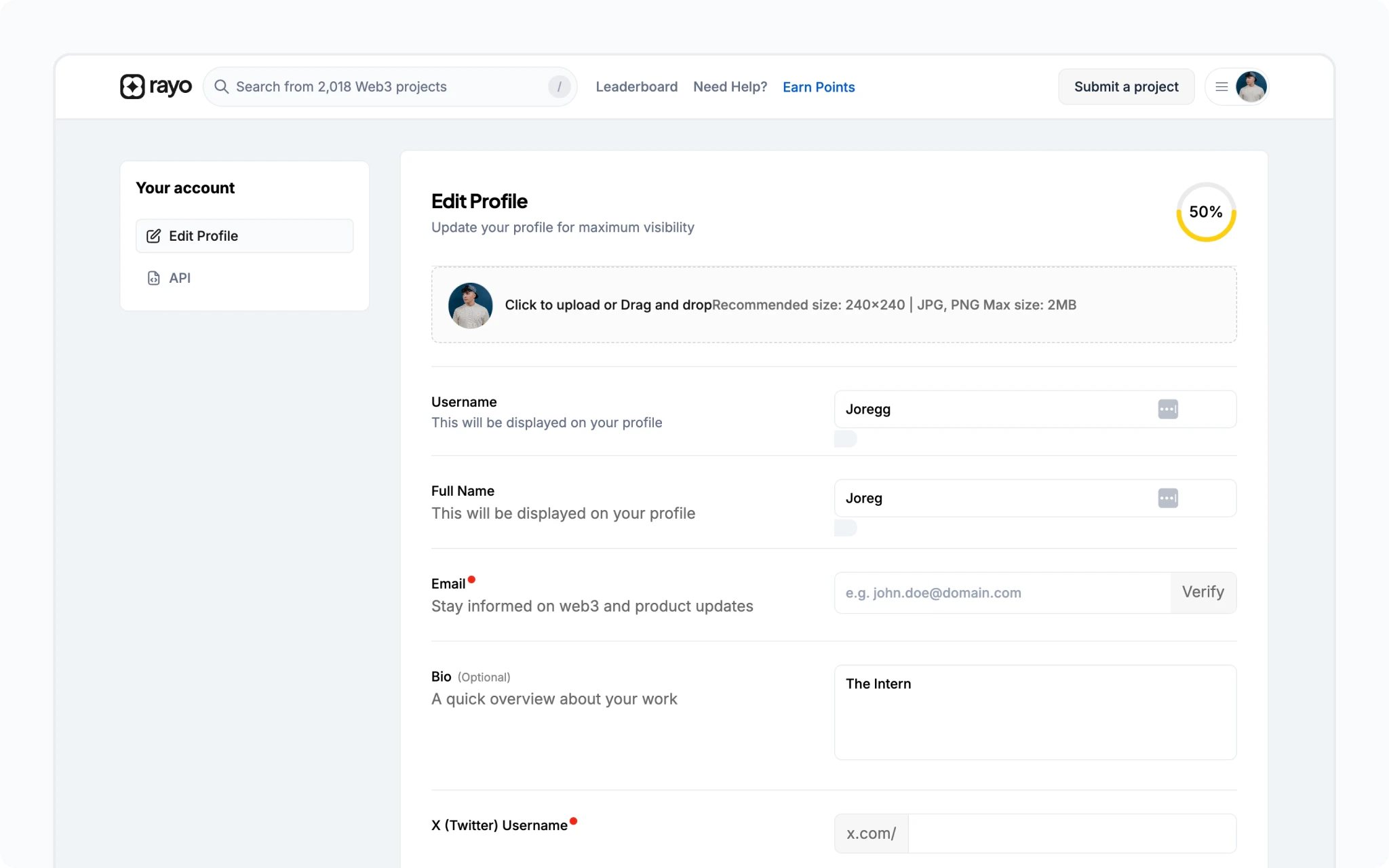Click the Edit Profile pencil icon
The image size is (1389, 868).
154,236
